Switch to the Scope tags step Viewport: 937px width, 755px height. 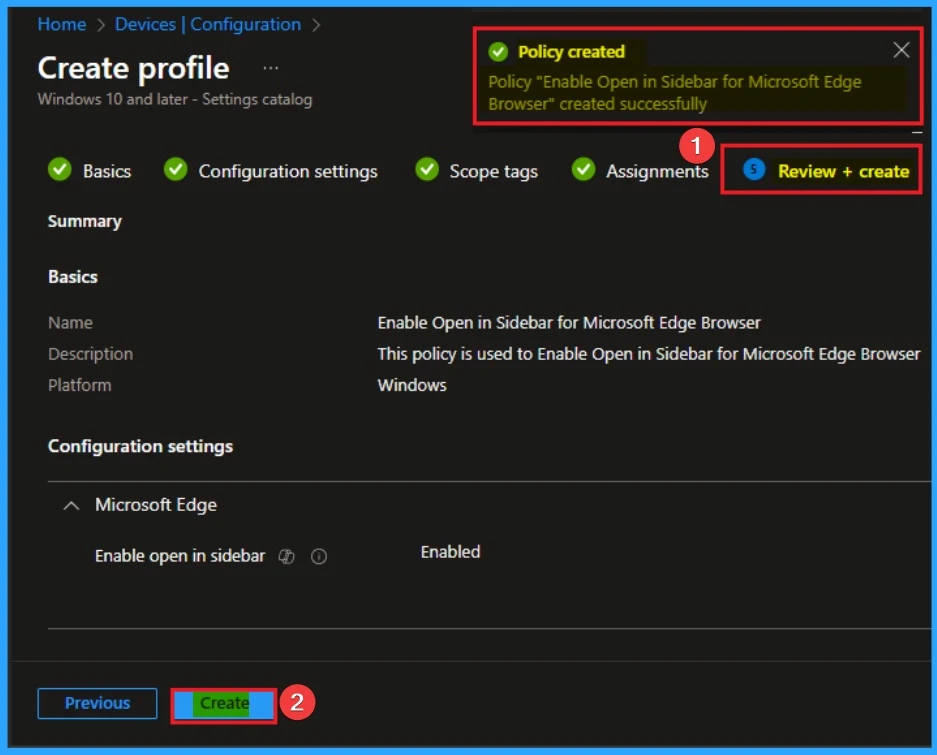[x=494, y=172]
